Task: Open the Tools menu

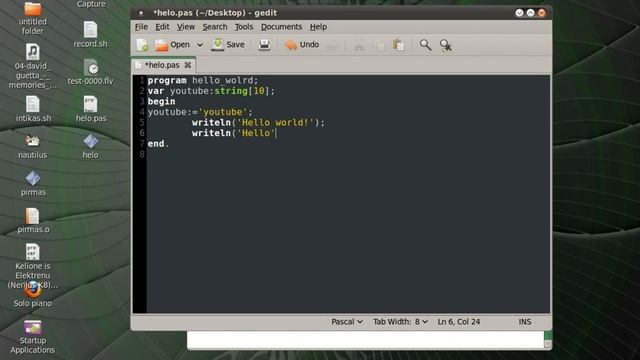Action: [244, 27]
